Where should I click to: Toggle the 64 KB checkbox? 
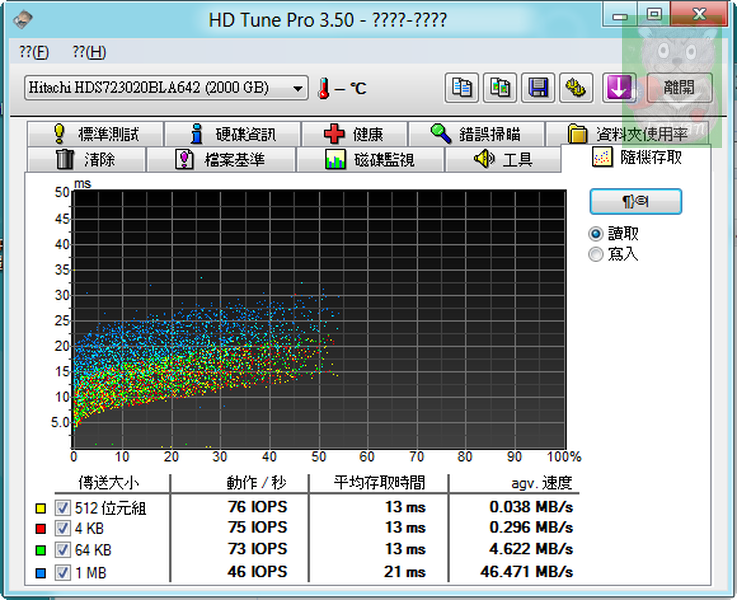pyautogui.click(x=62, y=549)
